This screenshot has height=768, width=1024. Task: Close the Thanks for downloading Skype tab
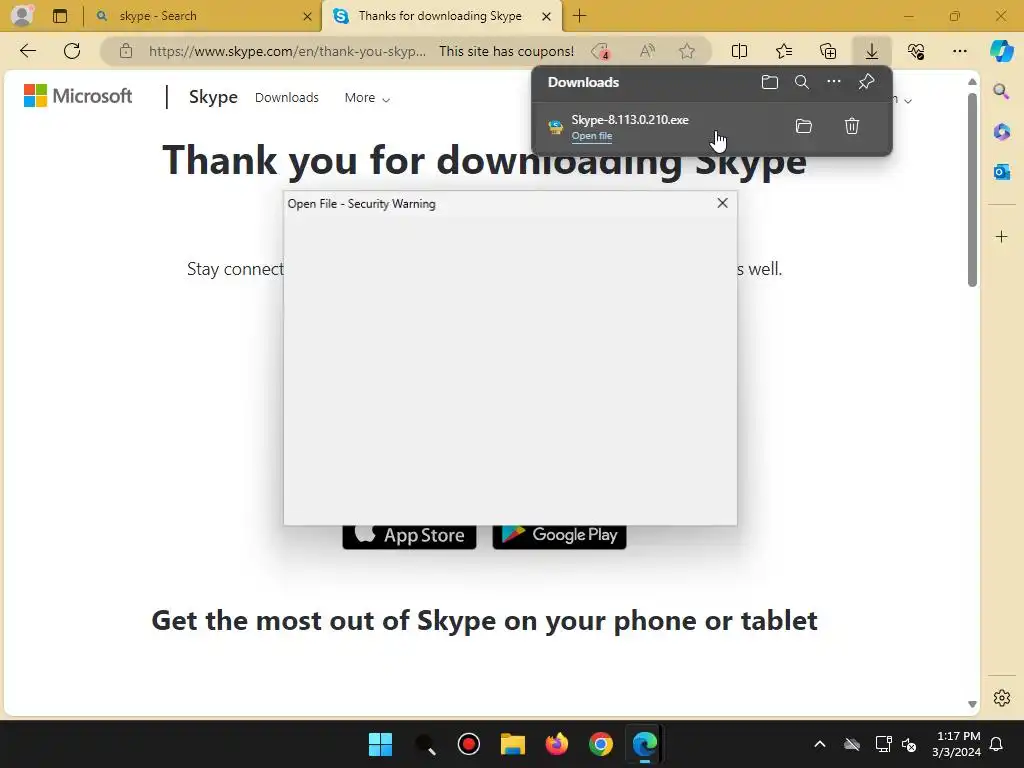(x=547, y=16)
